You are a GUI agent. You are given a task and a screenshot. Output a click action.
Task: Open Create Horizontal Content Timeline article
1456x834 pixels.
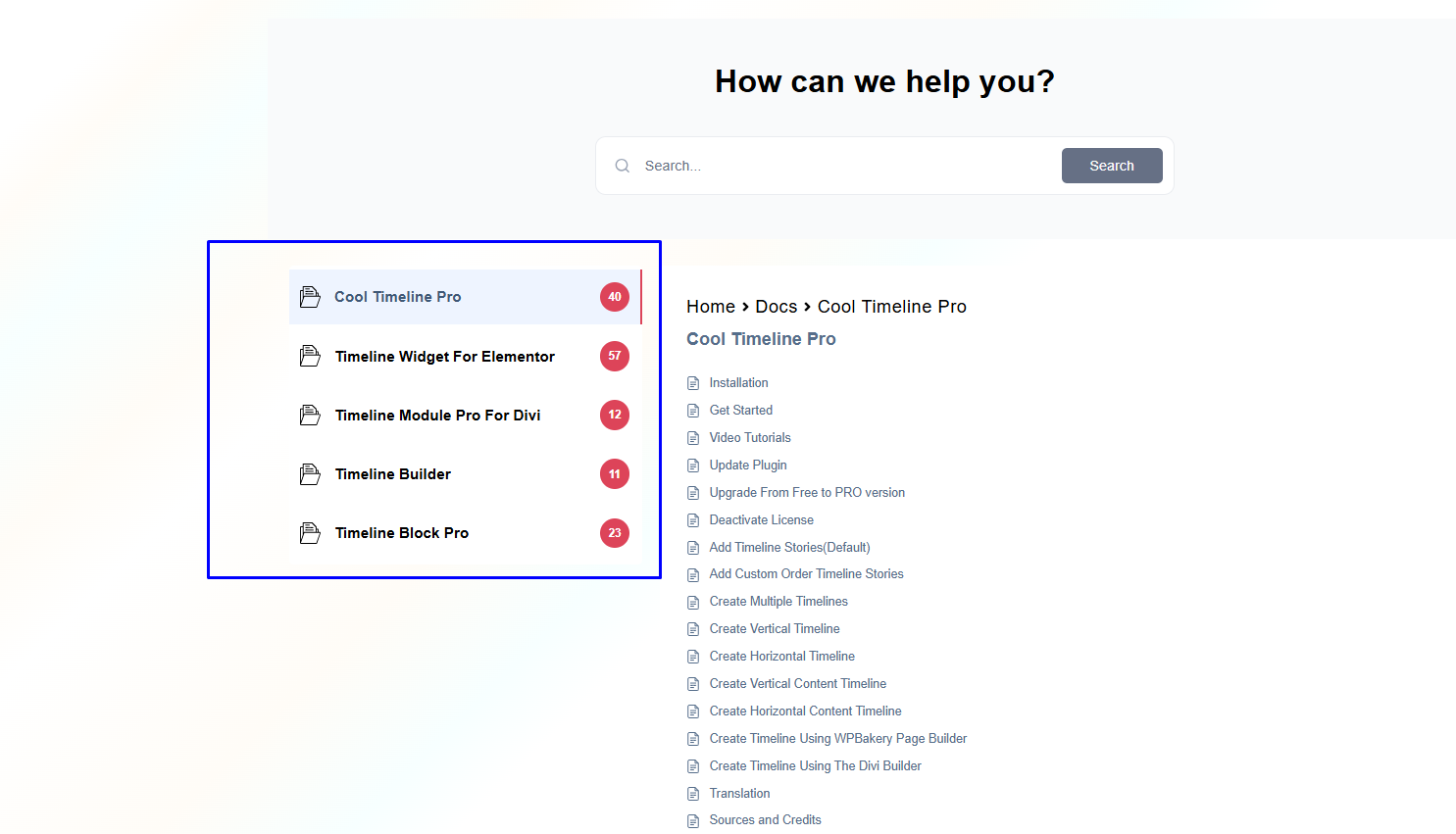[x=805, y=711]
